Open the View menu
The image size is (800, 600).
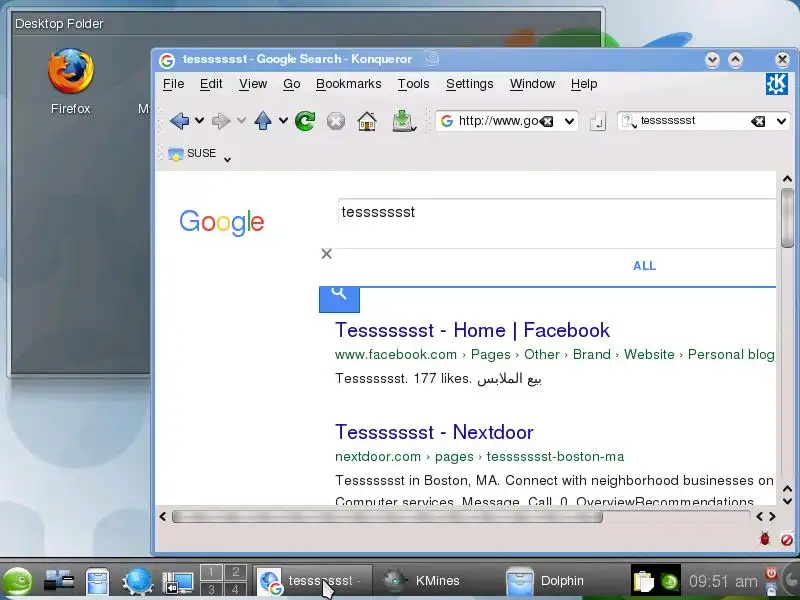253,84
